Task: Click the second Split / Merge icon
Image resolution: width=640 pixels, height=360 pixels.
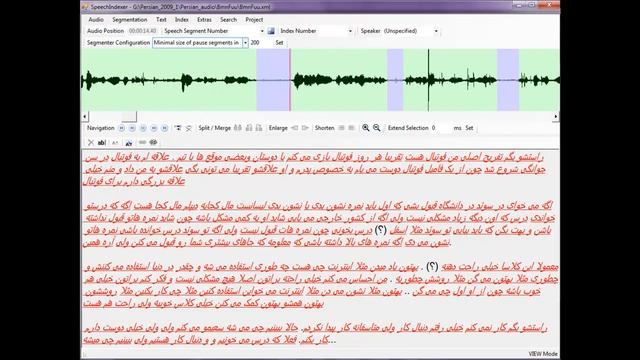Action: point(249,128)
